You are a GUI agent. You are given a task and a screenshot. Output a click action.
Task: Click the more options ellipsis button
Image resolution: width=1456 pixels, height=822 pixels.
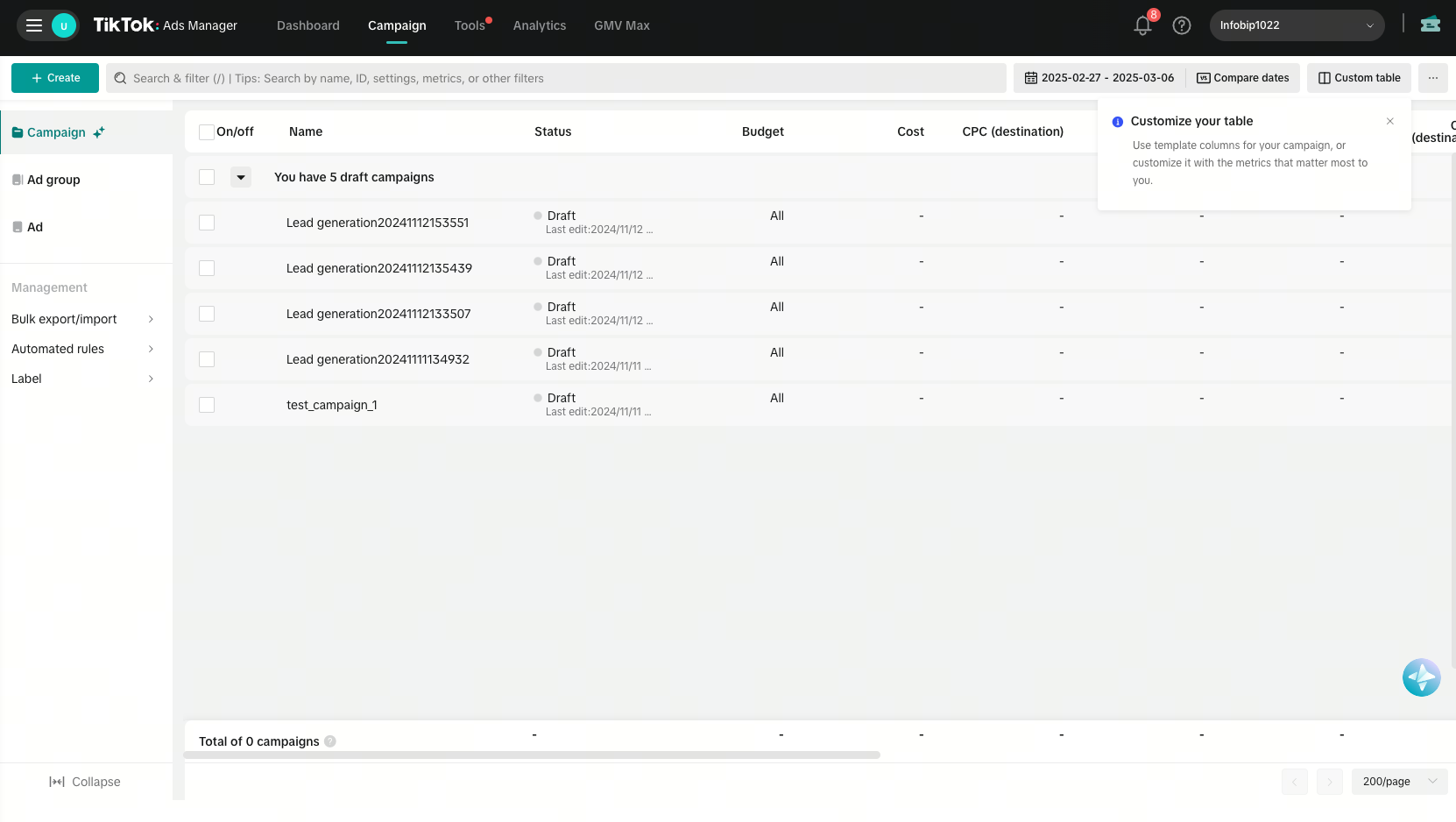coord(1433,78)
